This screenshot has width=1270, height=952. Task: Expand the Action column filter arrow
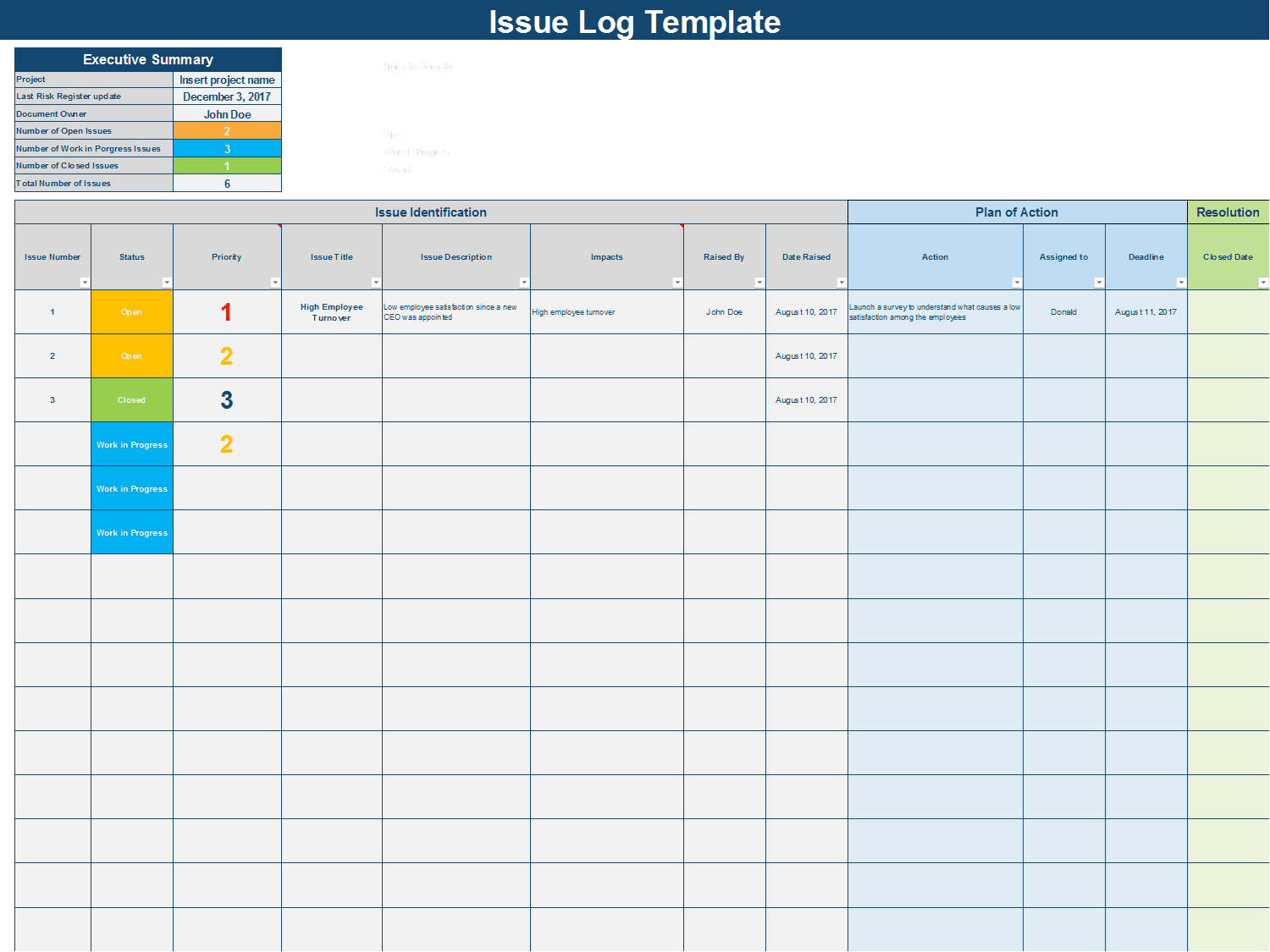(x=1017, y=283)
